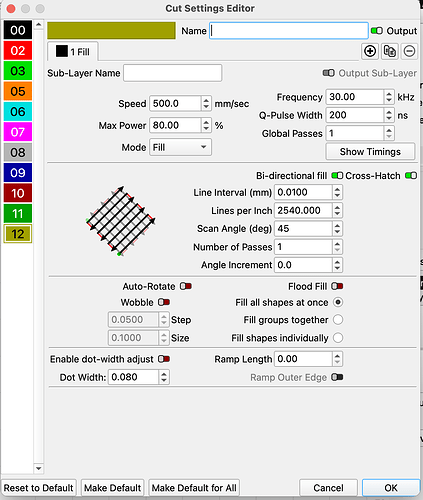This screenshot has height=500, width=423.
Task: Enable Auto-Rotate switch
Action: 186,286
